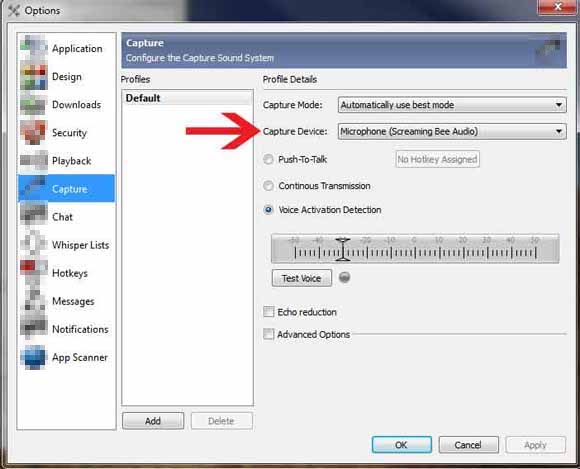580x469 pixels.
Task: Open the Messages label
Action: [x=73, y=301]
